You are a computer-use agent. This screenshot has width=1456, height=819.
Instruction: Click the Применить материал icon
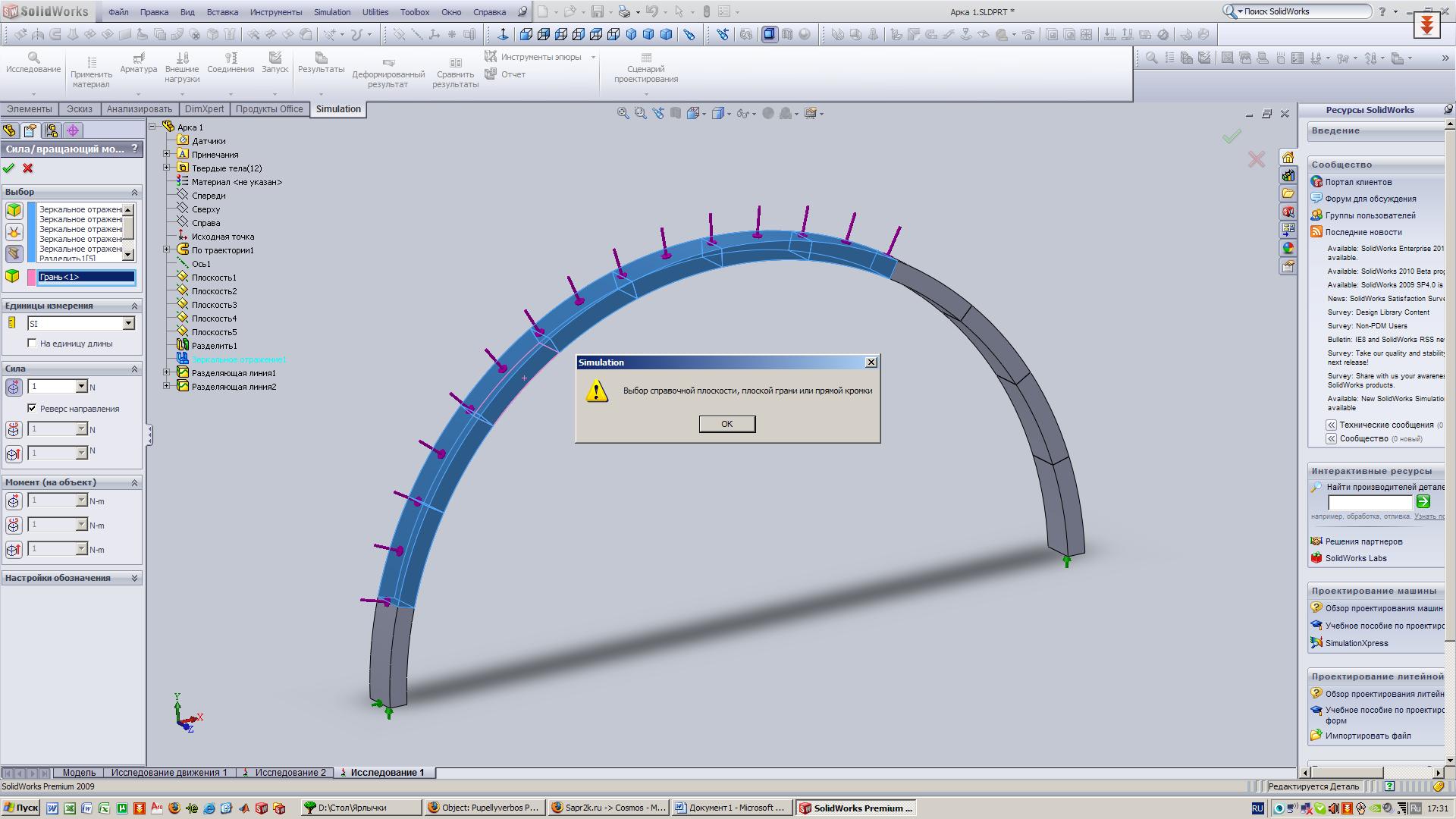click(x=91, y=62)
